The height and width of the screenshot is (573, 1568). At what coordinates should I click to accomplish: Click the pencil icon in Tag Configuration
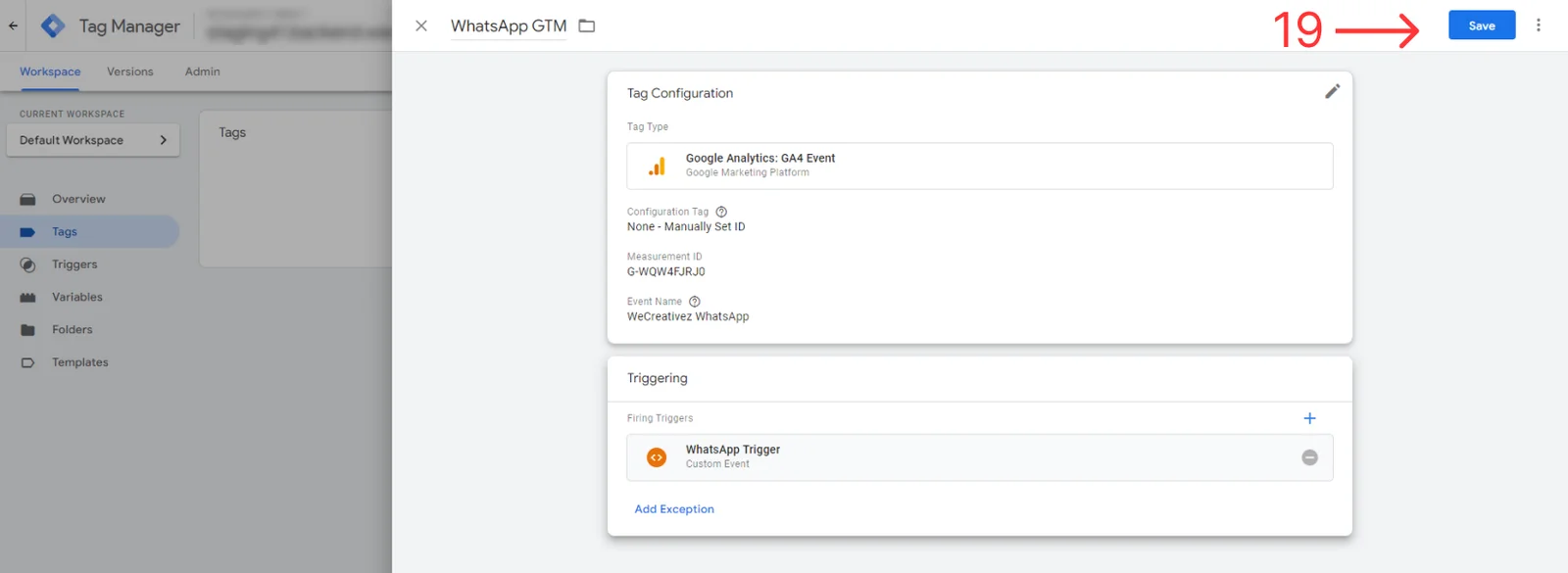(x=1332, y=91)
